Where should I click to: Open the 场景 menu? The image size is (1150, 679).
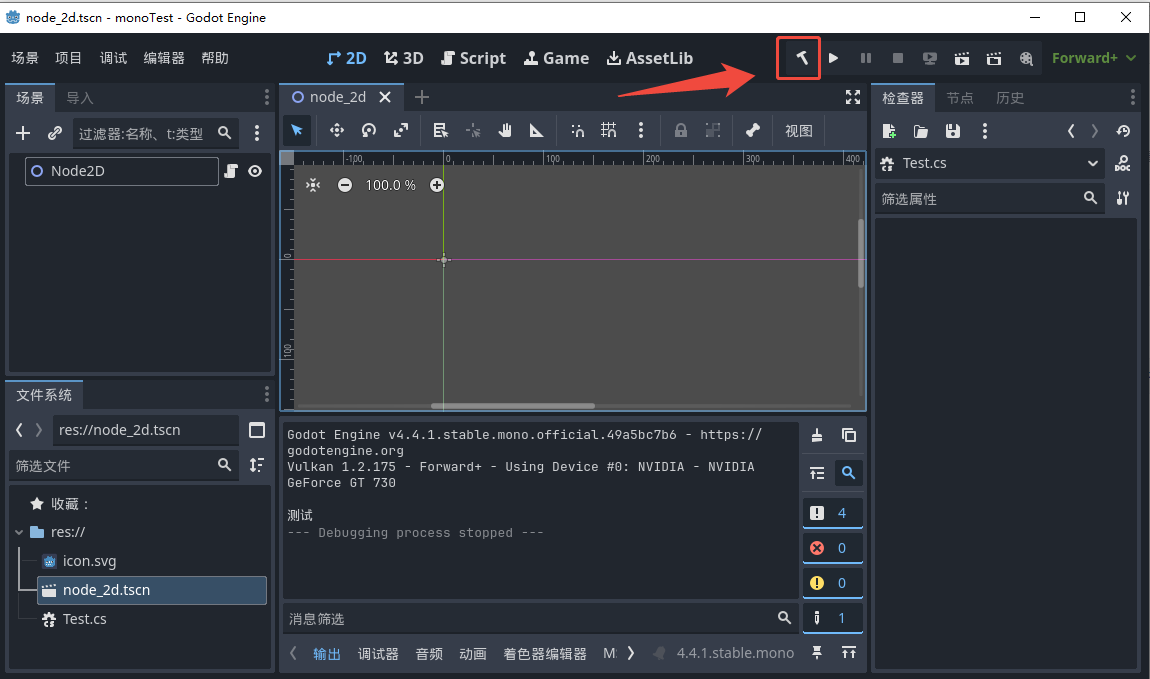pyautogui.click(x=25, y=58)
